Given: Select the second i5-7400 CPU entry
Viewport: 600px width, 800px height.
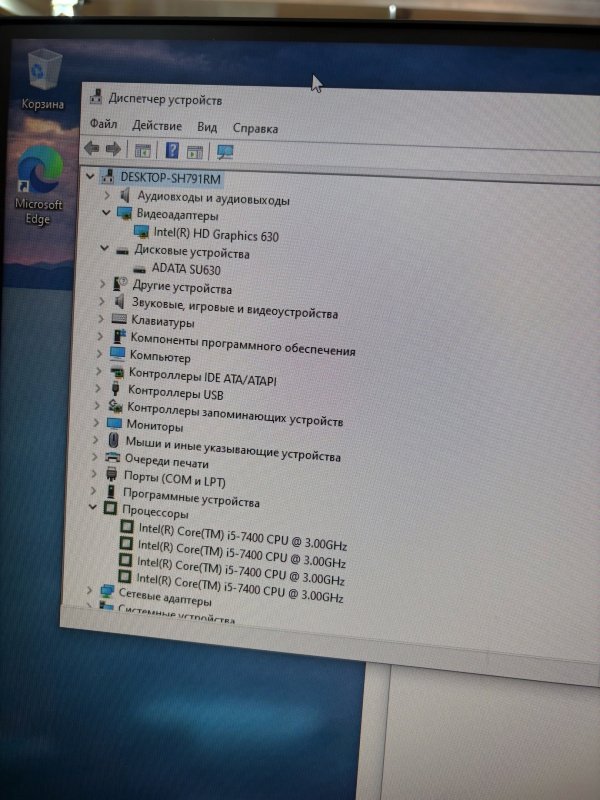Looking at the screenshot, I should click(x=241, y=554).
